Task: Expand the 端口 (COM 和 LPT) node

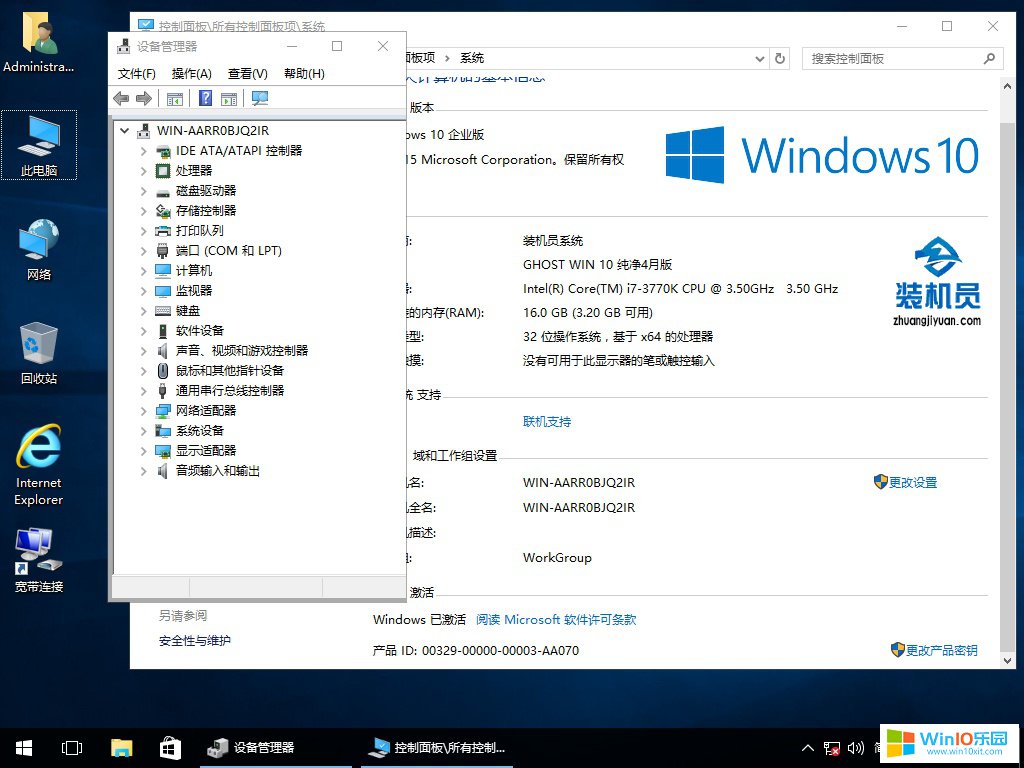Action: (x=143, y=251)
